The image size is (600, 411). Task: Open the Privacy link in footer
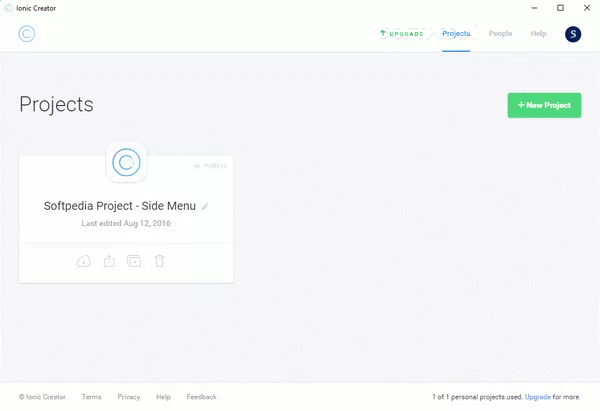[x=129, y=397]
